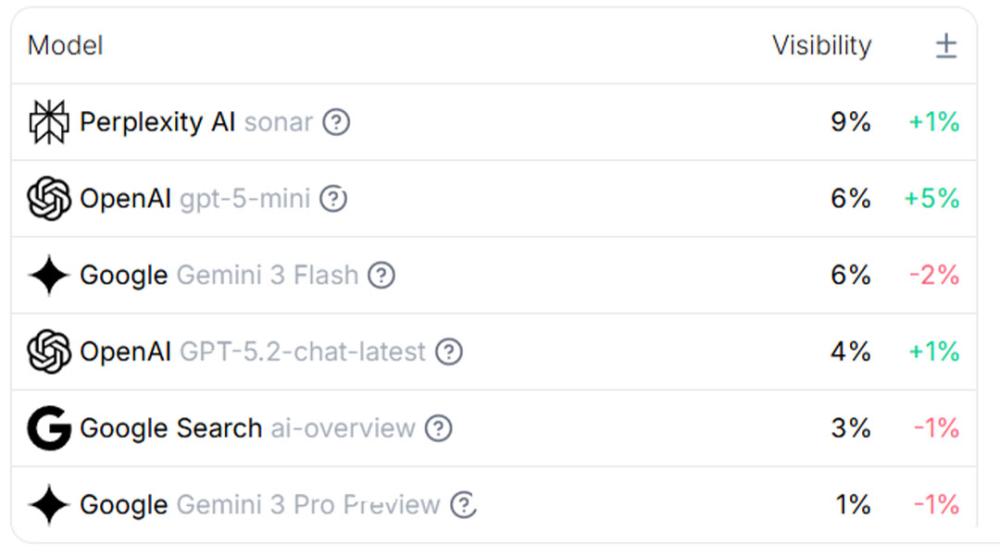Screen dimensions: 1000x555
Task: Open help icon next to GPT-5.2-chat-latest
Action: coord(449,352)
